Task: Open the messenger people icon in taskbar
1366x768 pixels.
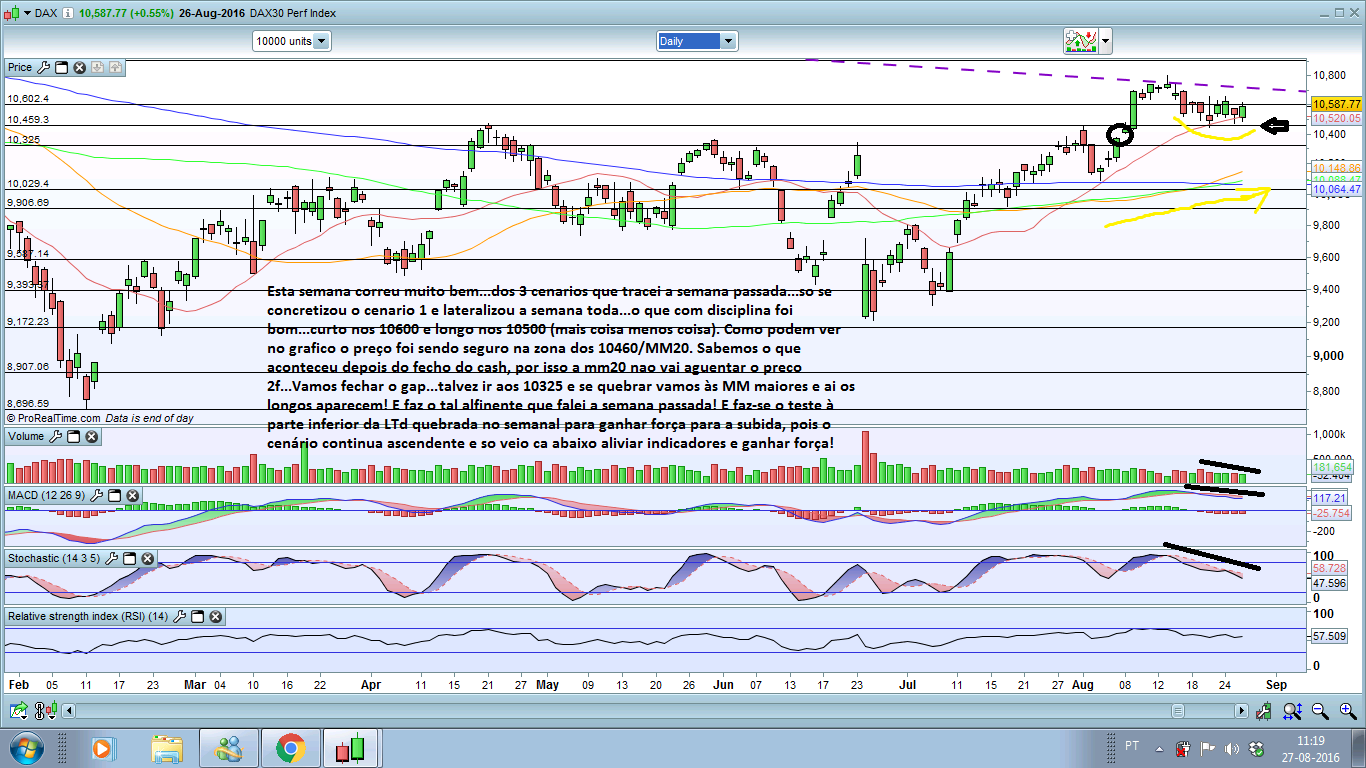Action: (x=229, y=747)
